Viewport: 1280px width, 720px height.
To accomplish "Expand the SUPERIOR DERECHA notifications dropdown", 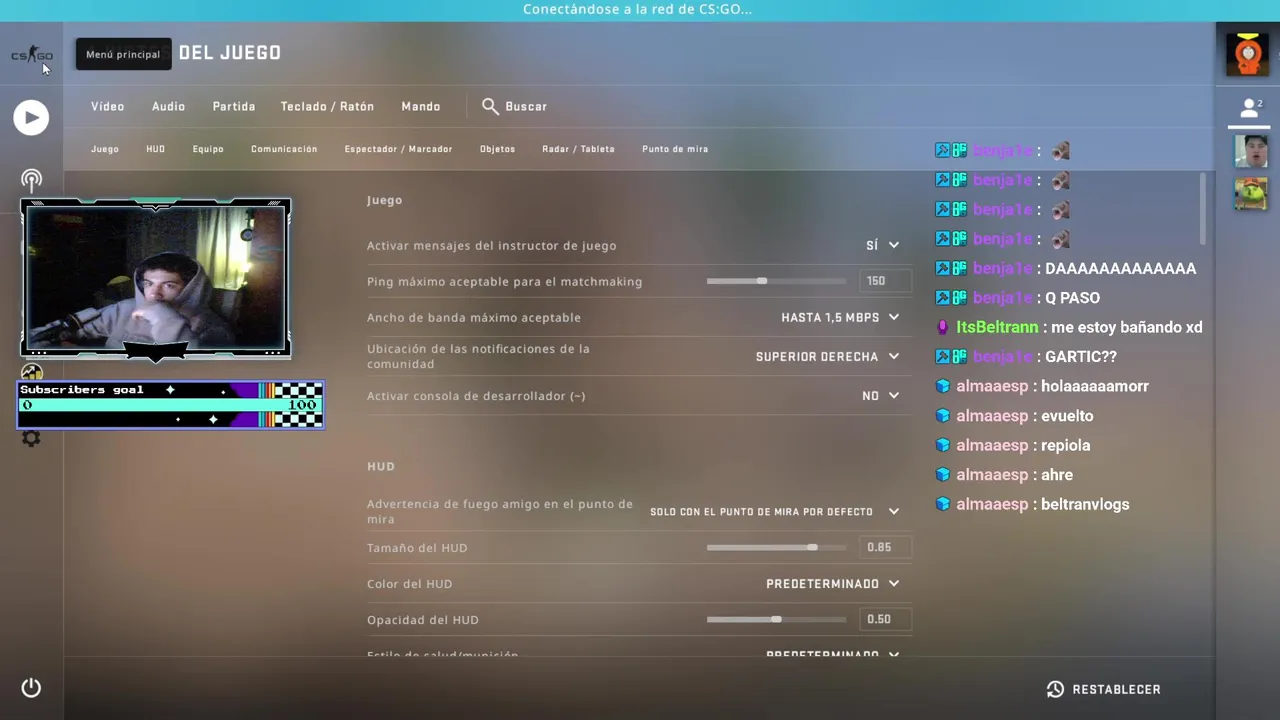I will point(827,356).
